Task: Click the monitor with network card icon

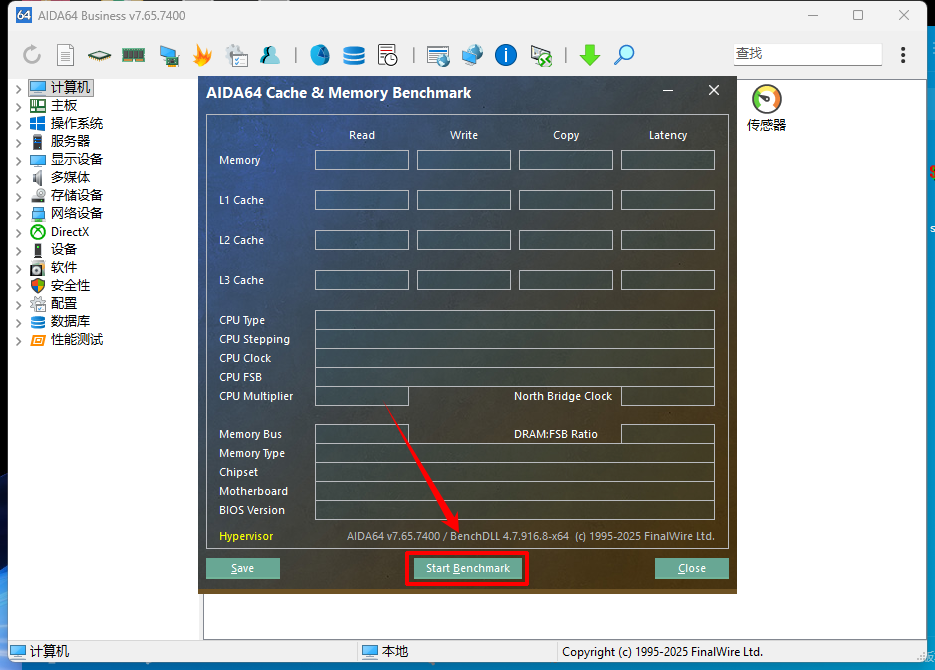Action: coord(169,55)
